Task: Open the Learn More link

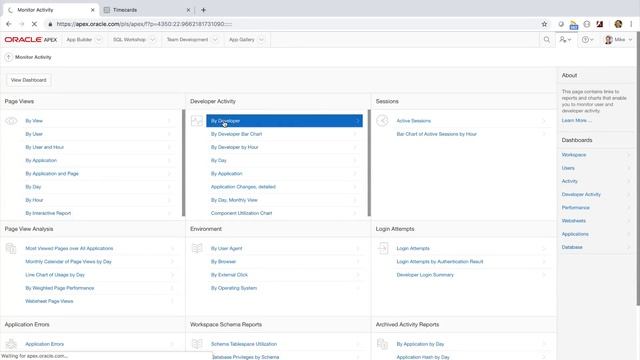Action: coord(576,120)
